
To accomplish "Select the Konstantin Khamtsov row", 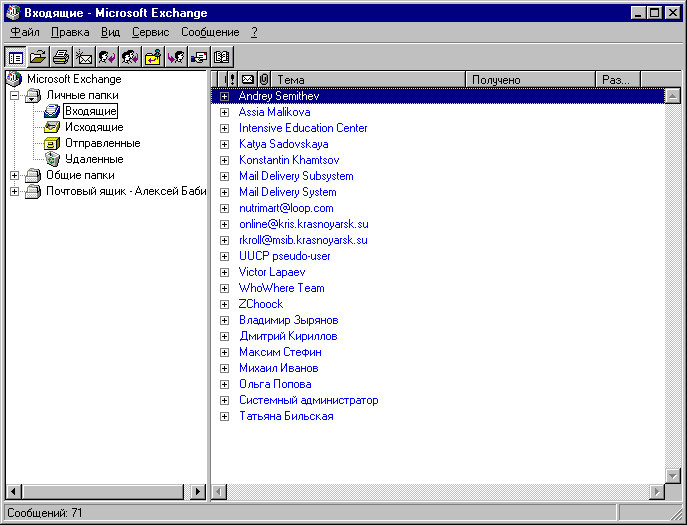I will (x=438, y=160).
